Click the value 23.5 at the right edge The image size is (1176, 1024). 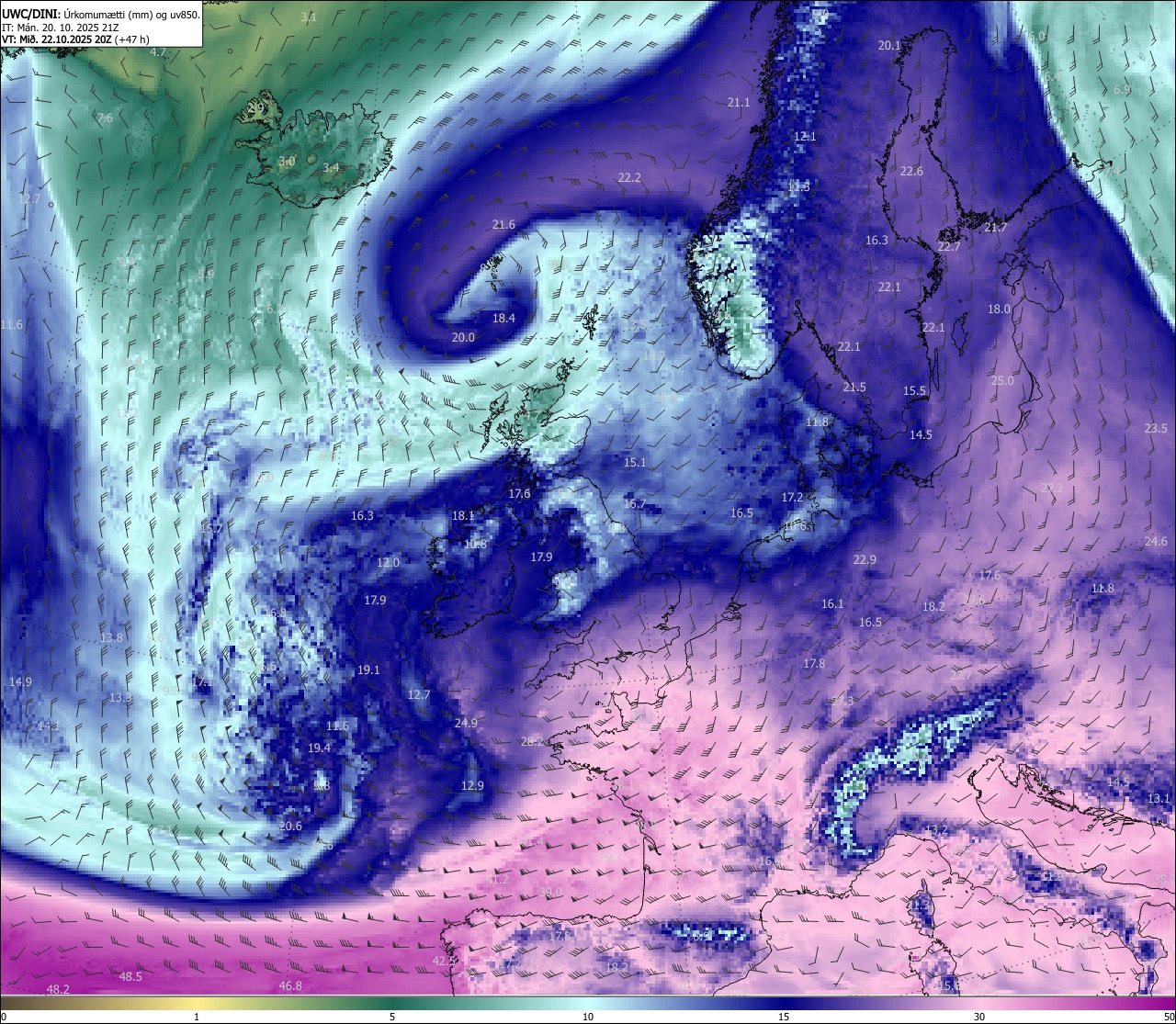tap(1156, 428)
